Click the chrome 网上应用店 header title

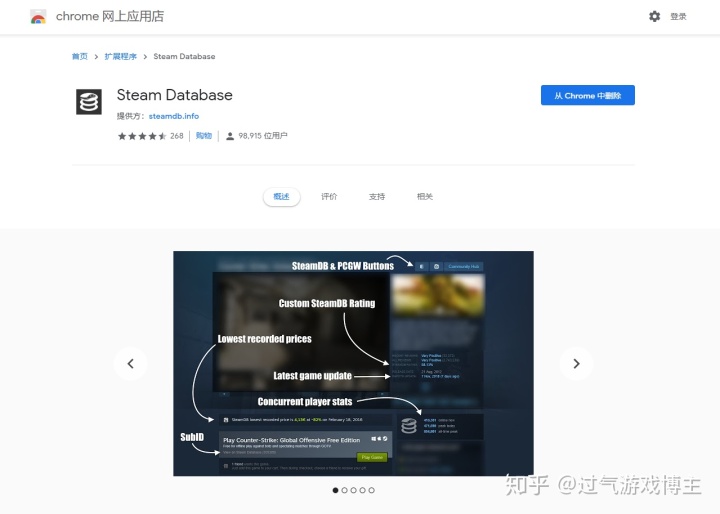click(110, 17)
